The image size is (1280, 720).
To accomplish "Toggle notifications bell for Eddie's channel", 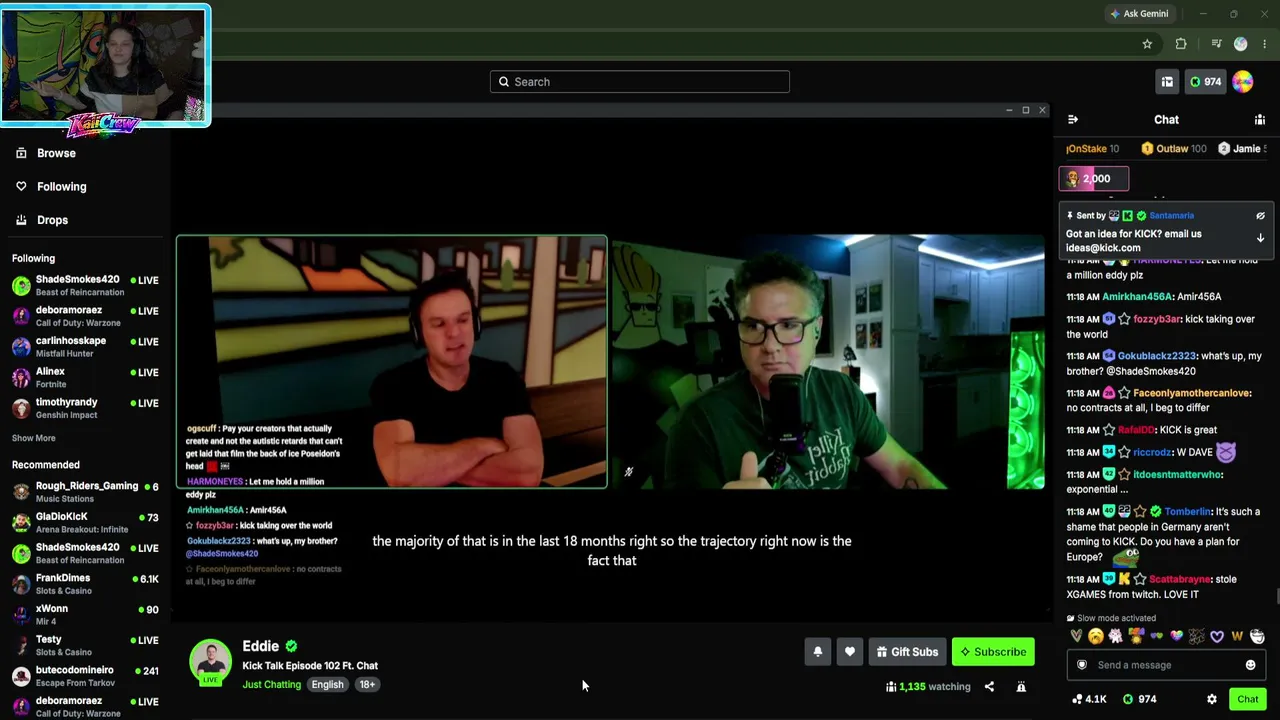I will (x=817, y=652).
